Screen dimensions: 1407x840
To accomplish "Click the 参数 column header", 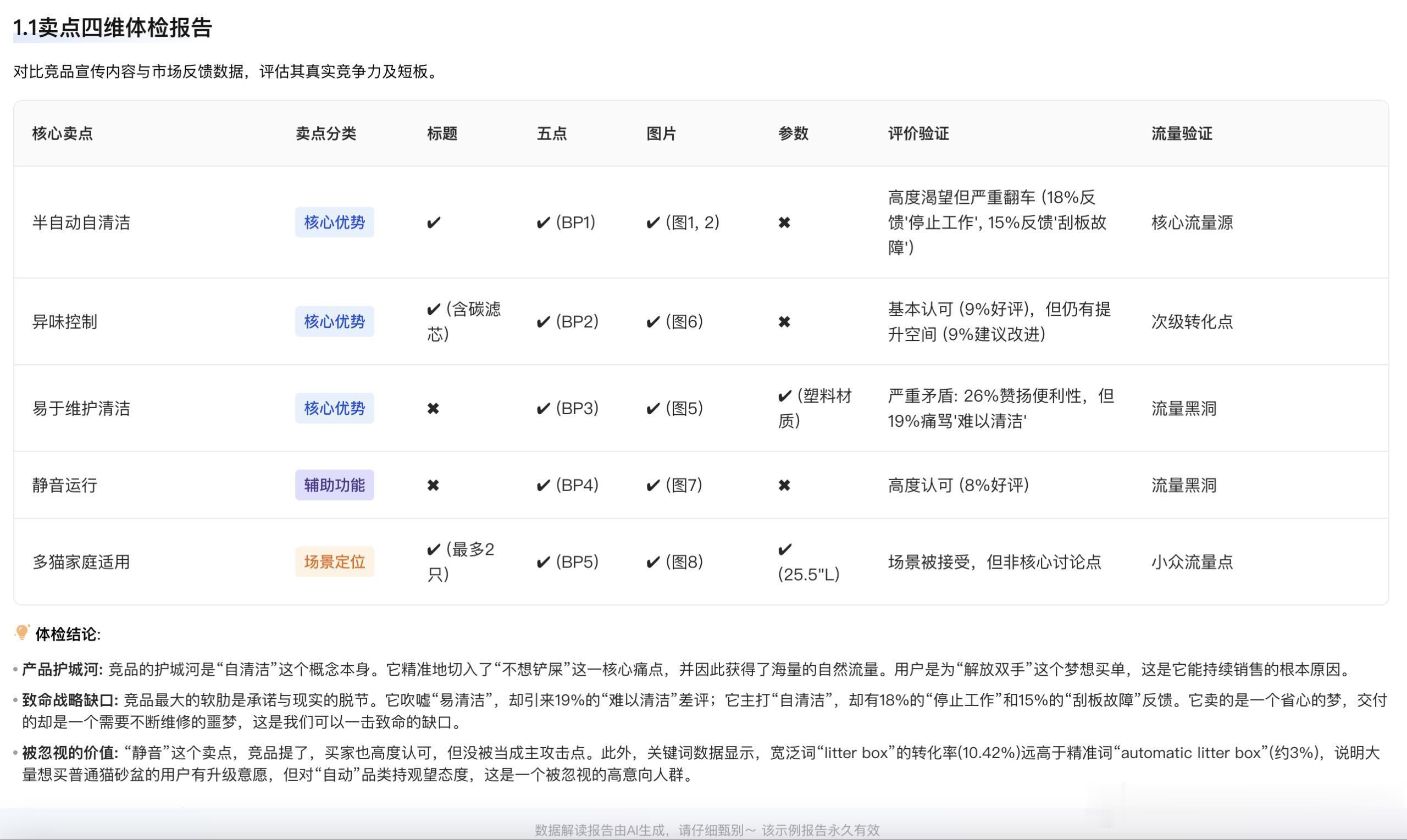I will tap(793, 133).
